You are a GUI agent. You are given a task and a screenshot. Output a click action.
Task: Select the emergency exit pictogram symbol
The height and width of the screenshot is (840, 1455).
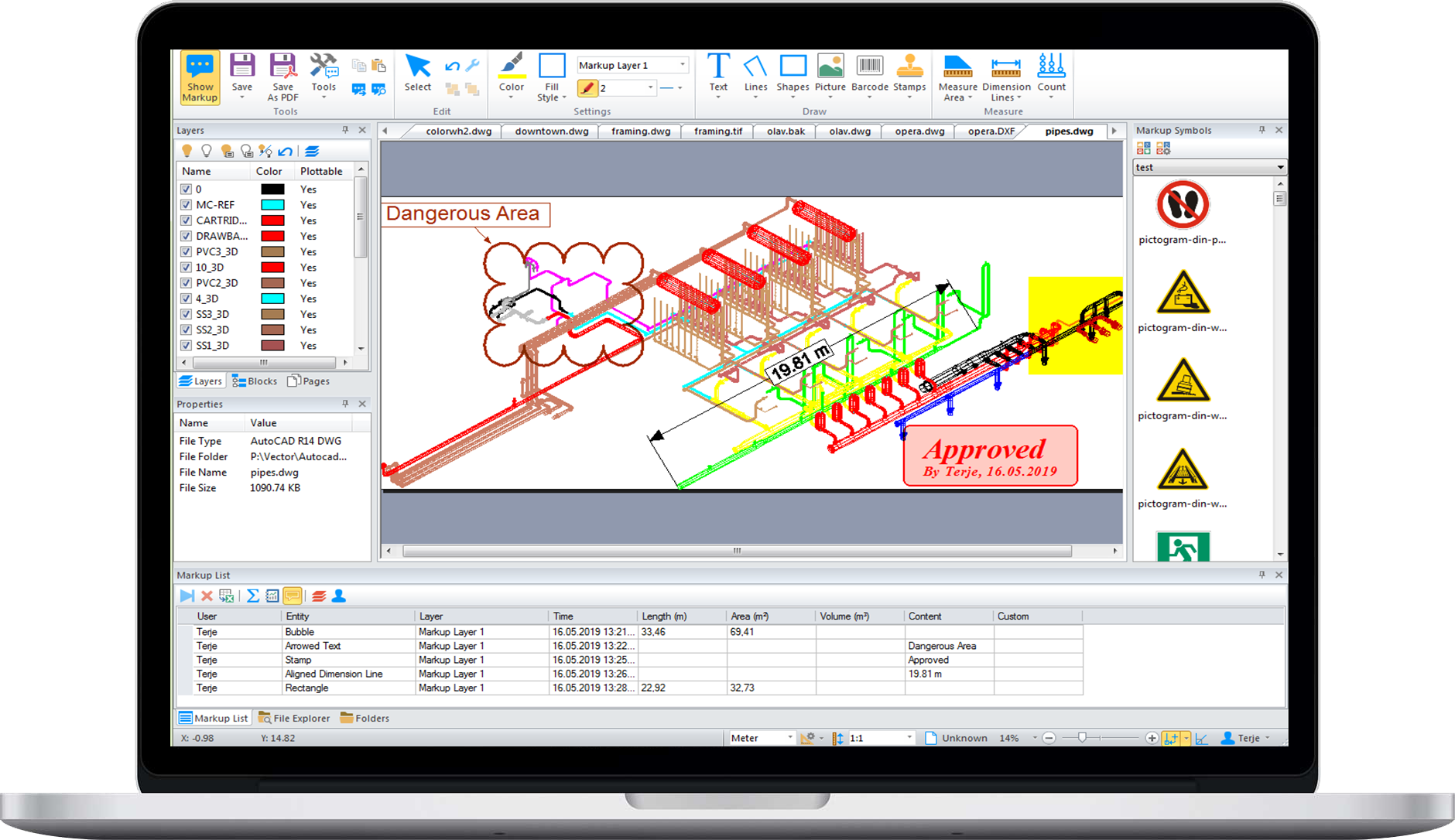[x=1183, y=546]
